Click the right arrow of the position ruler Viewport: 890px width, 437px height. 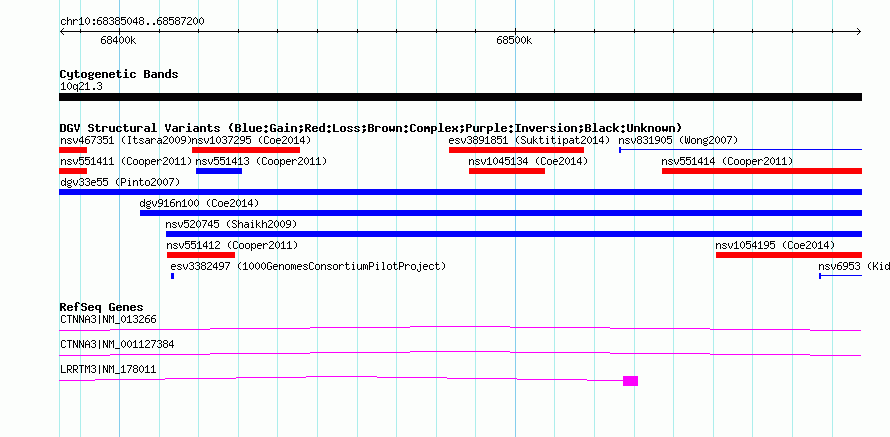click(858, 32)
